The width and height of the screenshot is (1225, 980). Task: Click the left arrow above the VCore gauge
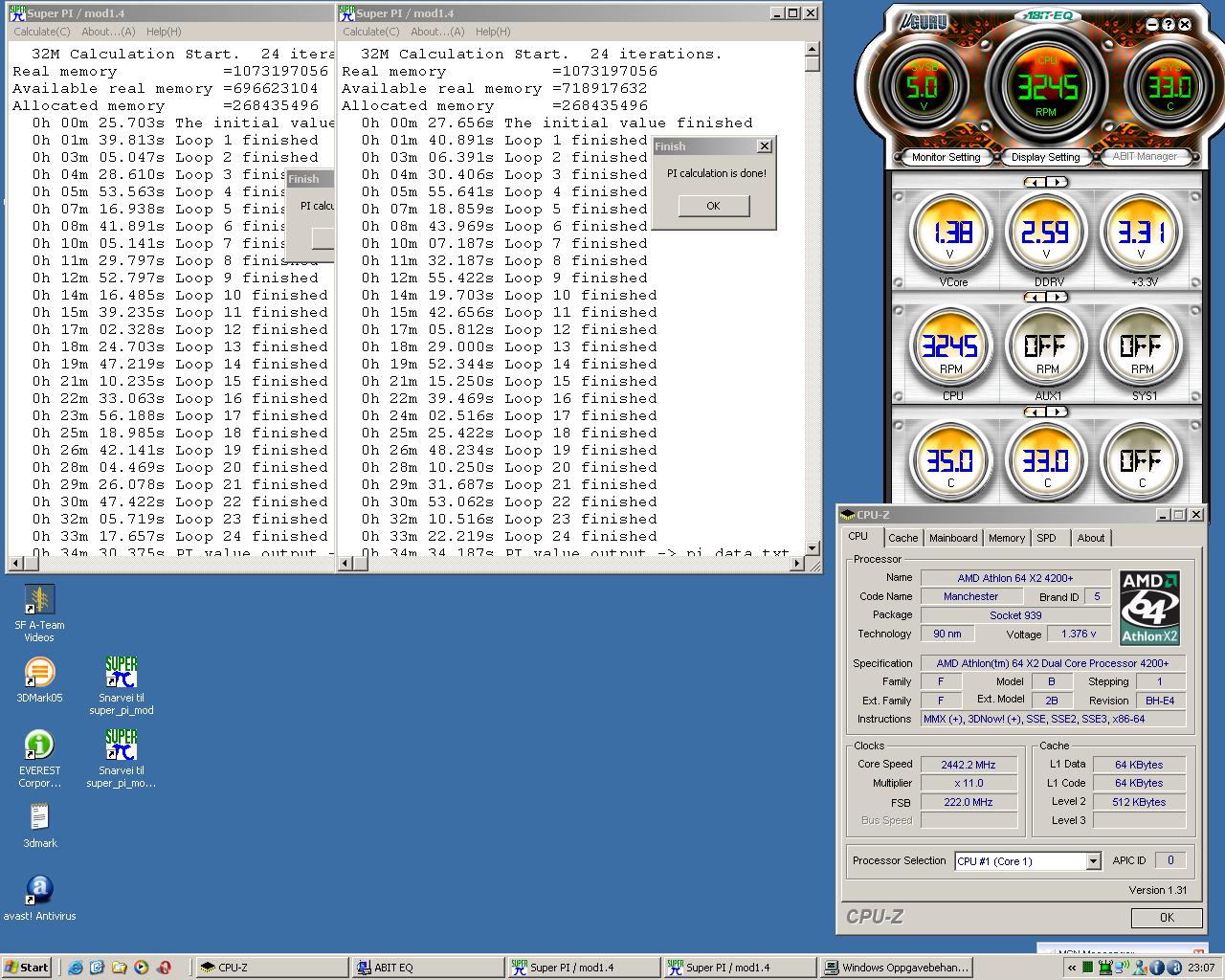[1035, 182]
